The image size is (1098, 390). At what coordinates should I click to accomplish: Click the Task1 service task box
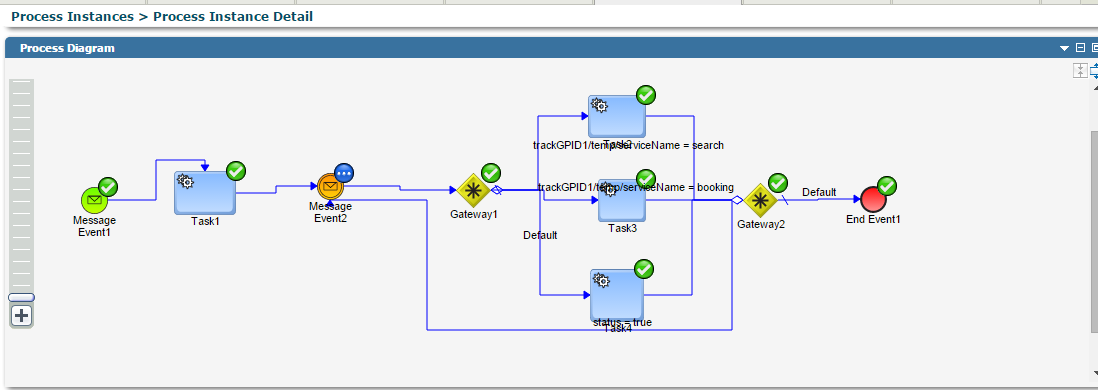coord(204,193)
